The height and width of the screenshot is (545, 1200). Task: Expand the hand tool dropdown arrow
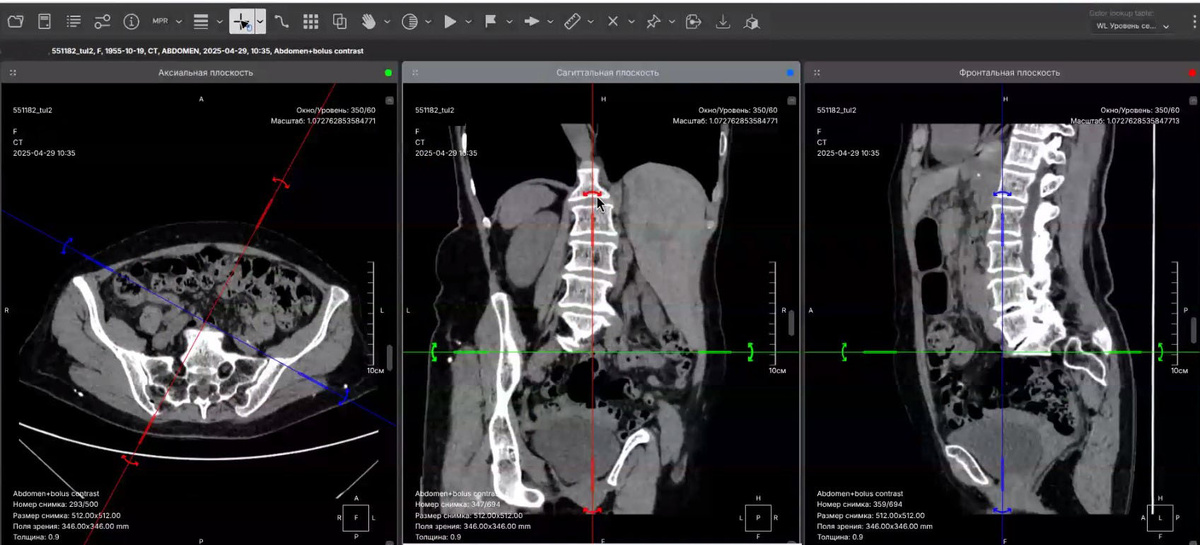click(x=387, y=21)
